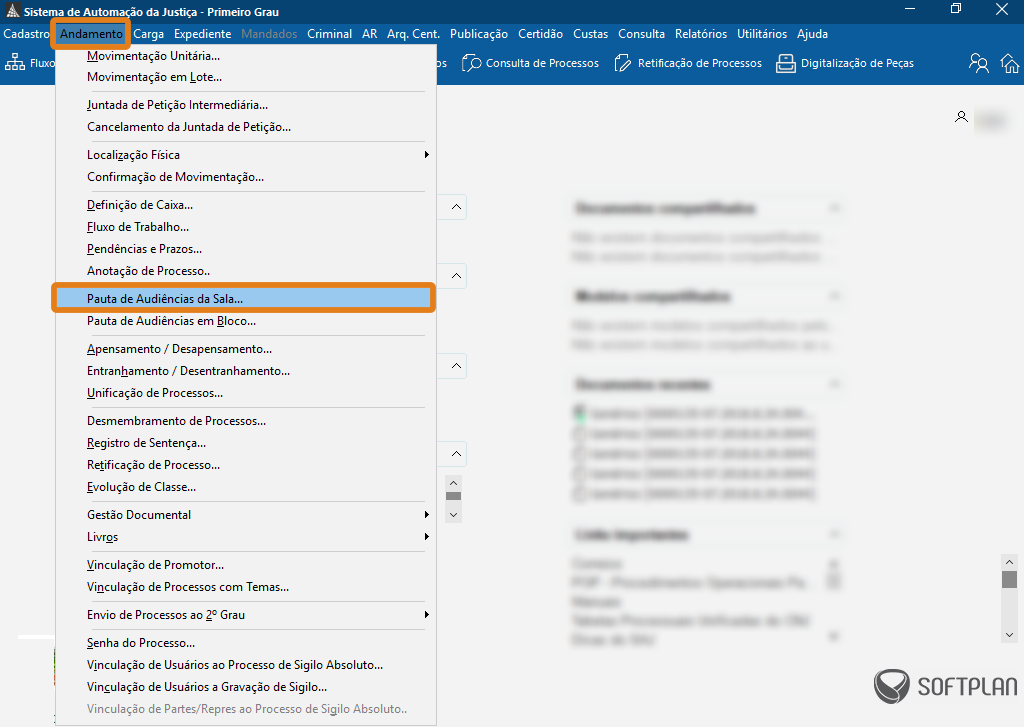Open the Utilitários menu
The width and height of the screenshot is (1024, 727).
click(762, 34)
